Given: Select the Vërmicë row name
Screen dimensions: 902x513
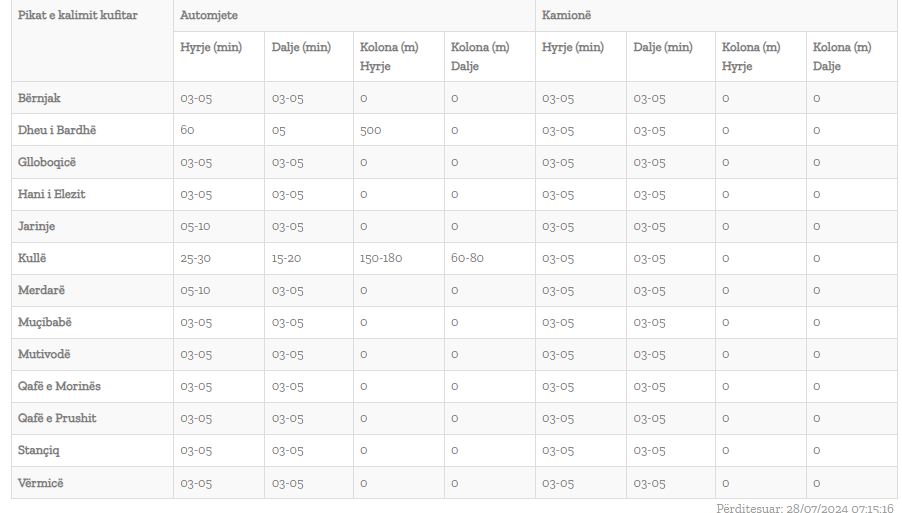Looking at the screenshot, I should coord(41,483).
